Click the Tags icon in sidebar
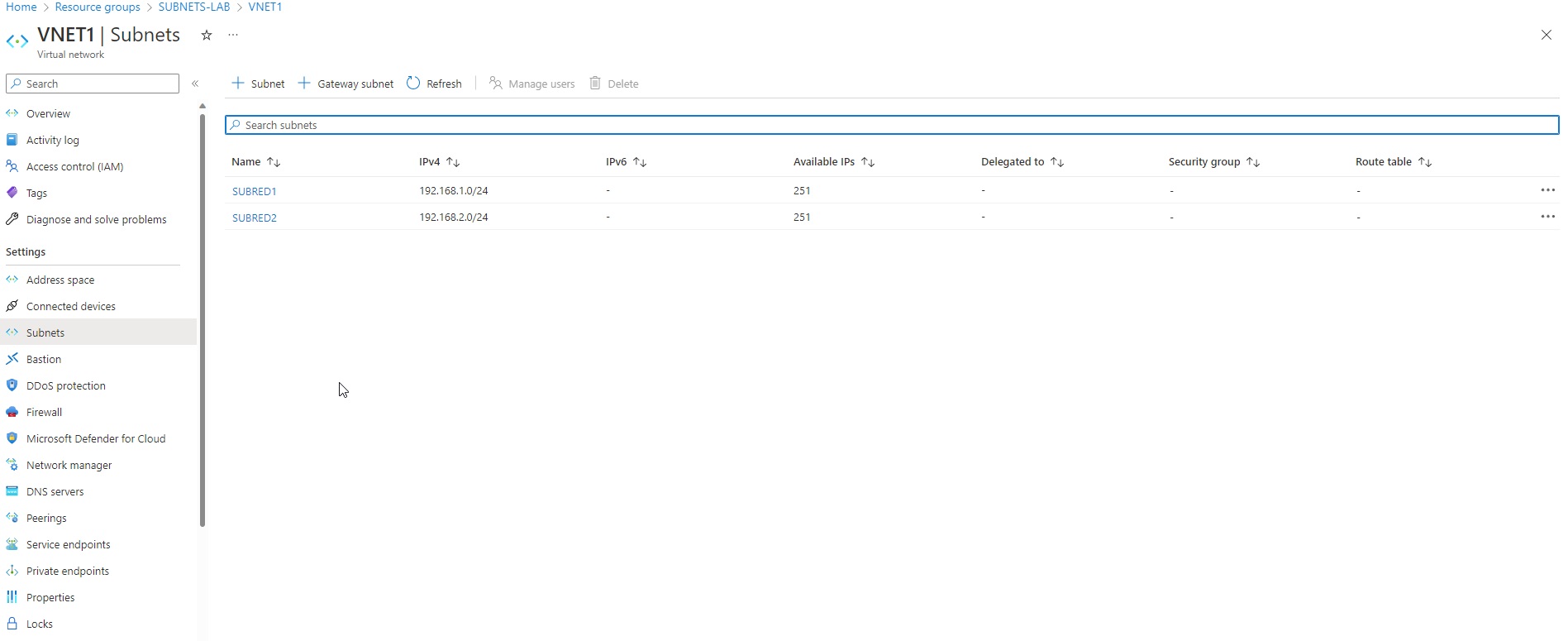This screenshot has height=641, width=1568. tap(12, 193)
